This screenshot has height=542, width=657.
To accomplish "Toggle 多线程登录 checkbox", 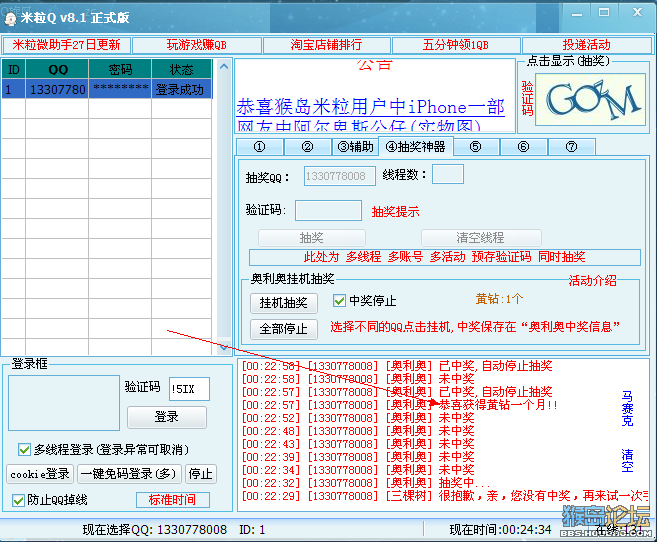I will [24, 450].
